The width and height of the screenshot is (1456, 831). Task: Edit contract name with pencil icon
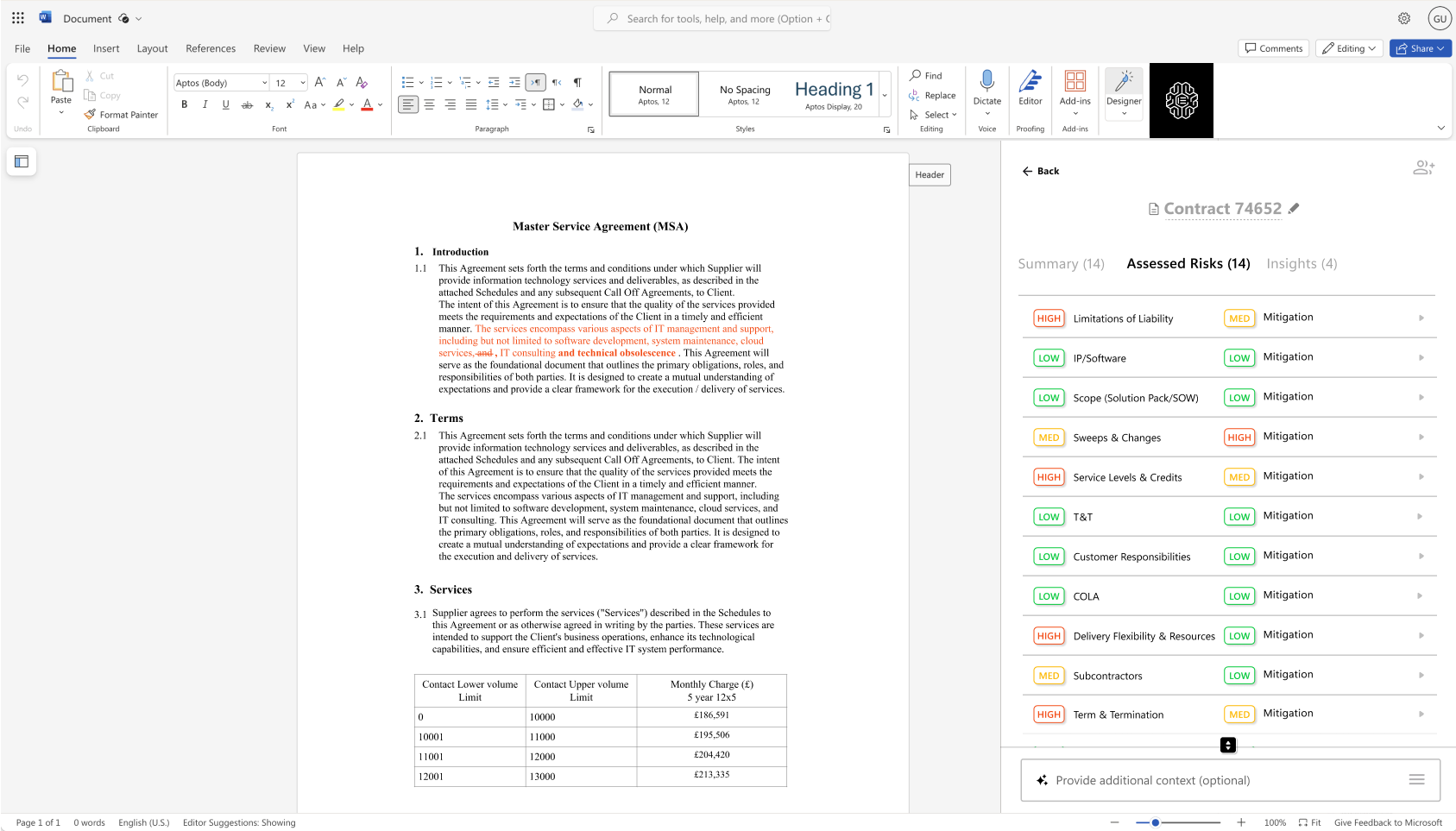(x=1294, y=208)
